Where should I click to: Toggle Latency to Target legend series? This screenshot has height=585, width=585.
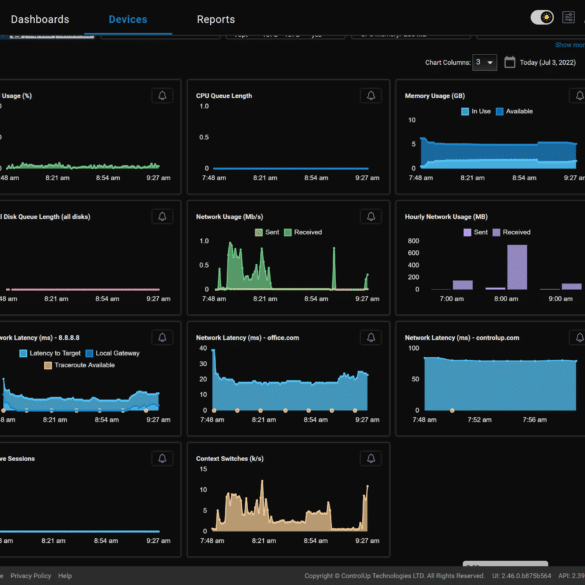coord(50,353)
